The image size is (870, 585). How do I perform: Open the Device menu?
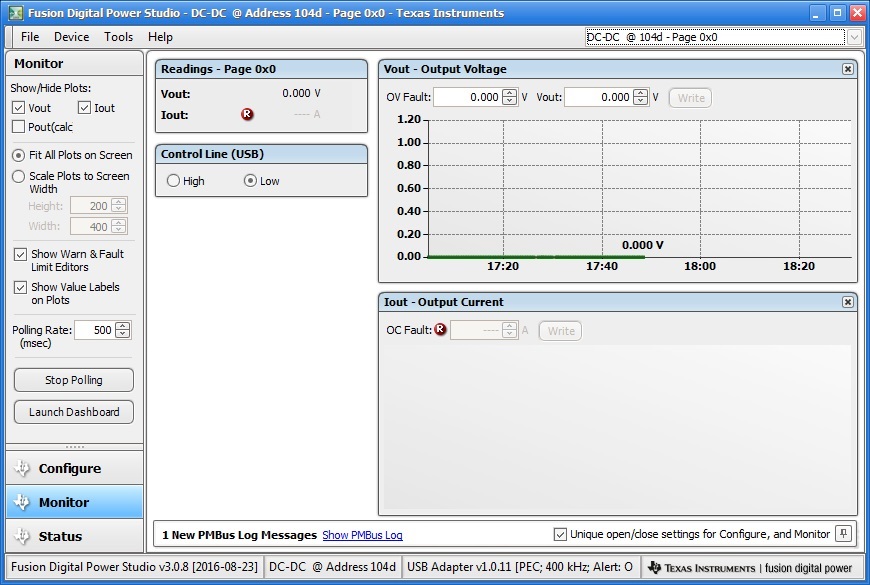[72, 37]
